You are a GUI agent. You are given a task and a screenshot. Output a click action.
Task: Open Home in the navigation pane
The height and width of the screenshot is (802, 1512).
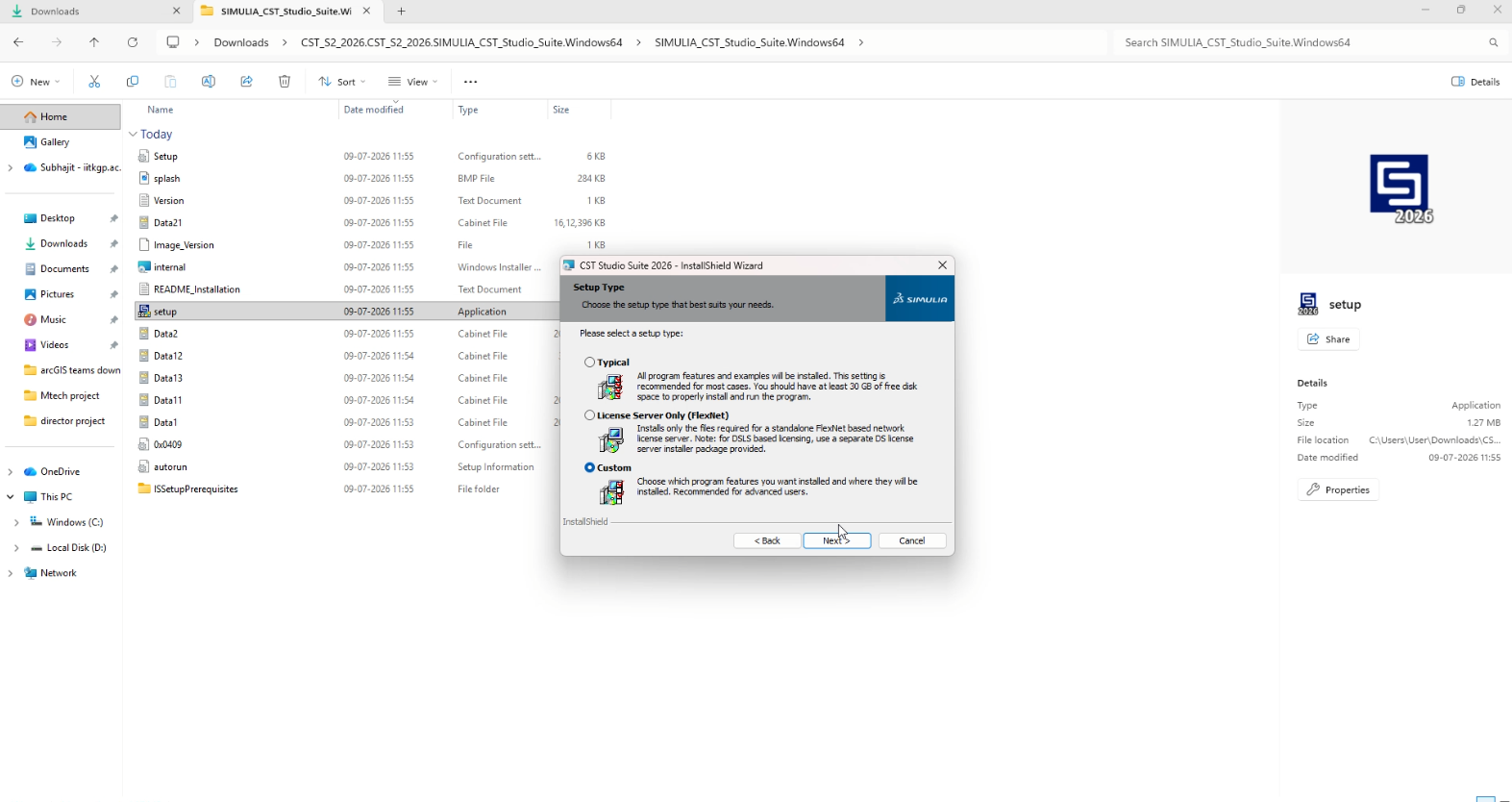[x=61, y=116]
